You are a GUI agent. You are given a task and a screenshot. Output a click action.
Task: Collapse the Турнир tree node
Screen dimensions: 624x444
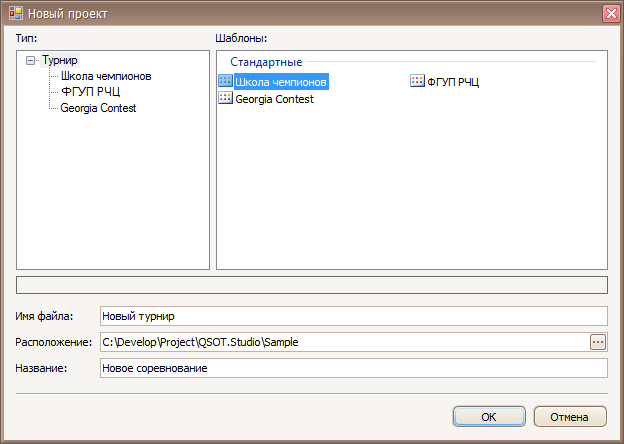(31, 60)
